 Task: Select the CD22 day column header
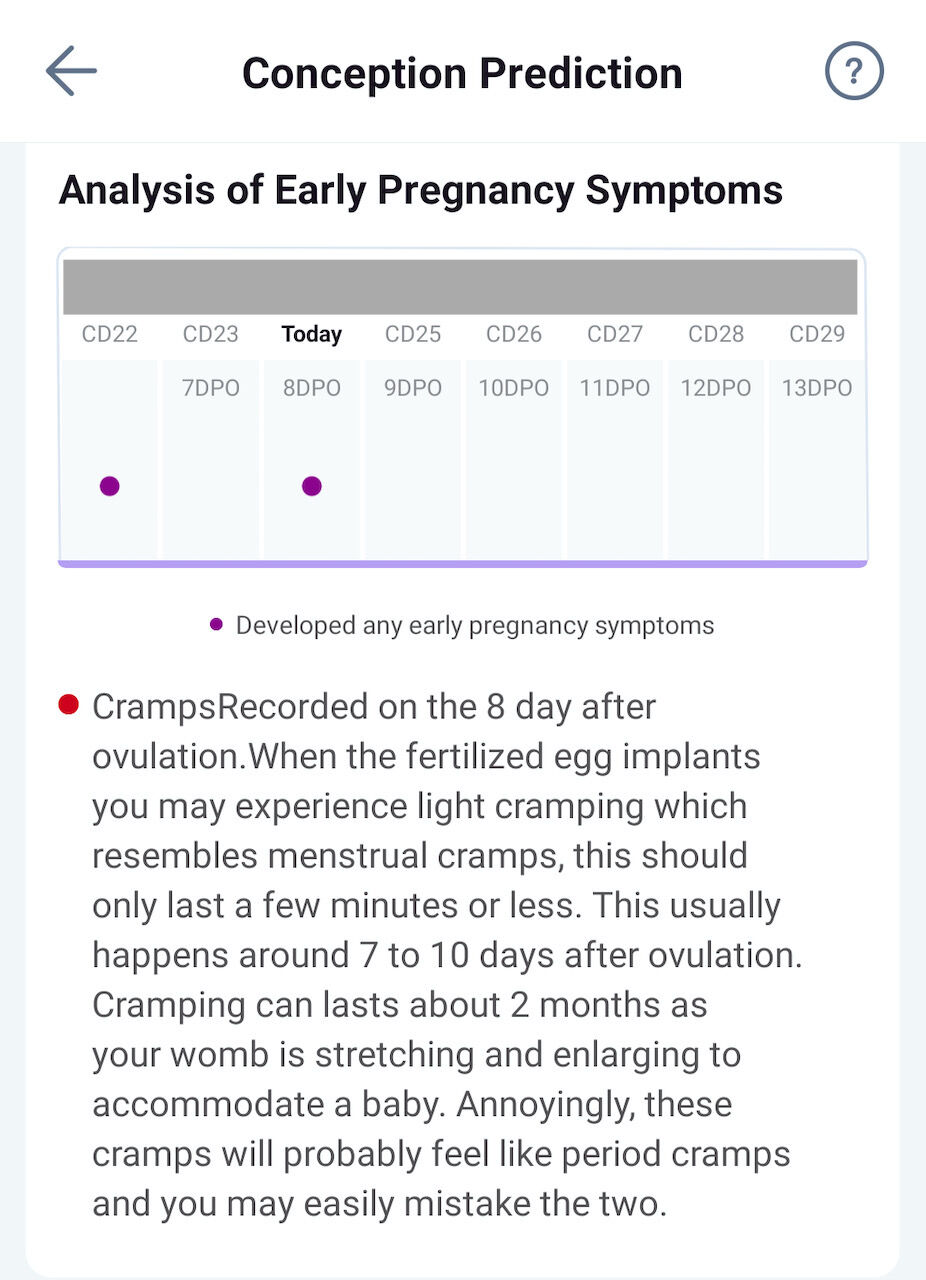(x=110, y=334)
